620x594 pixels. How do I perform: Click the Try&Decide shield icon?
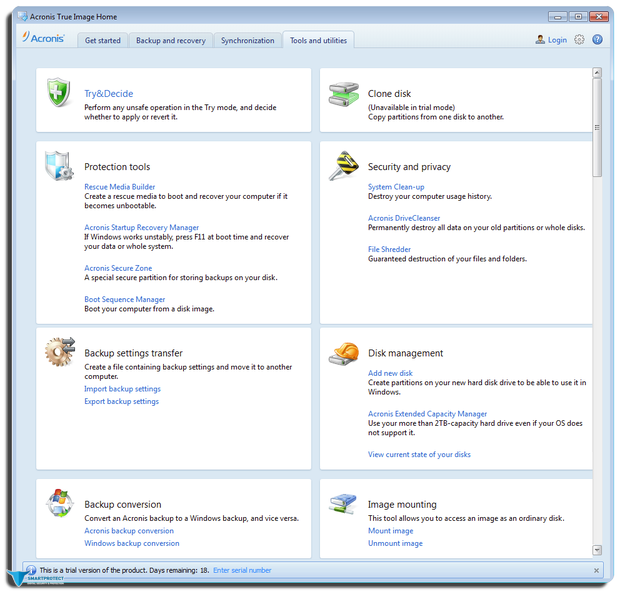coord(59,94)
